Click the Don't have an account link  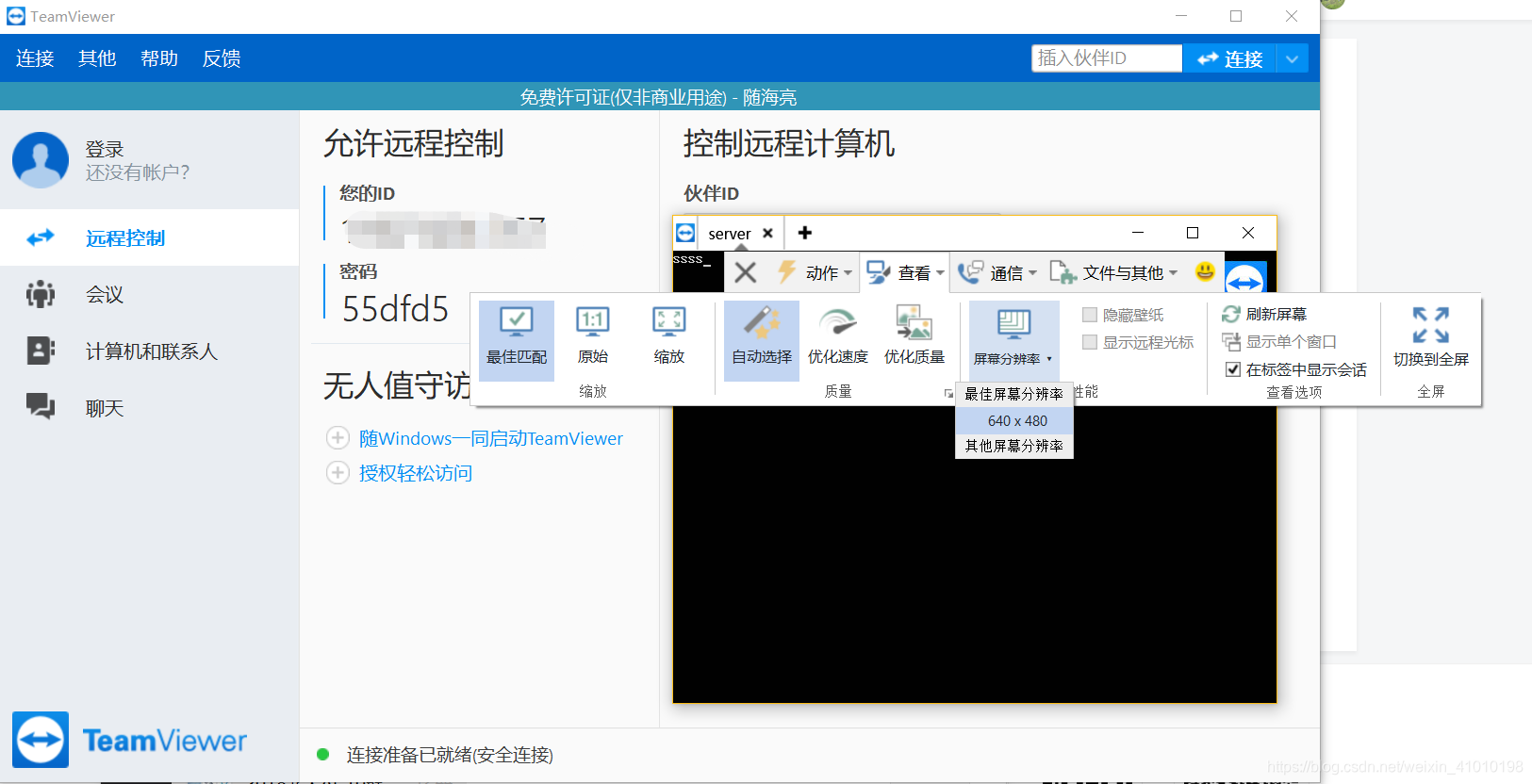[x=138, y=172]
